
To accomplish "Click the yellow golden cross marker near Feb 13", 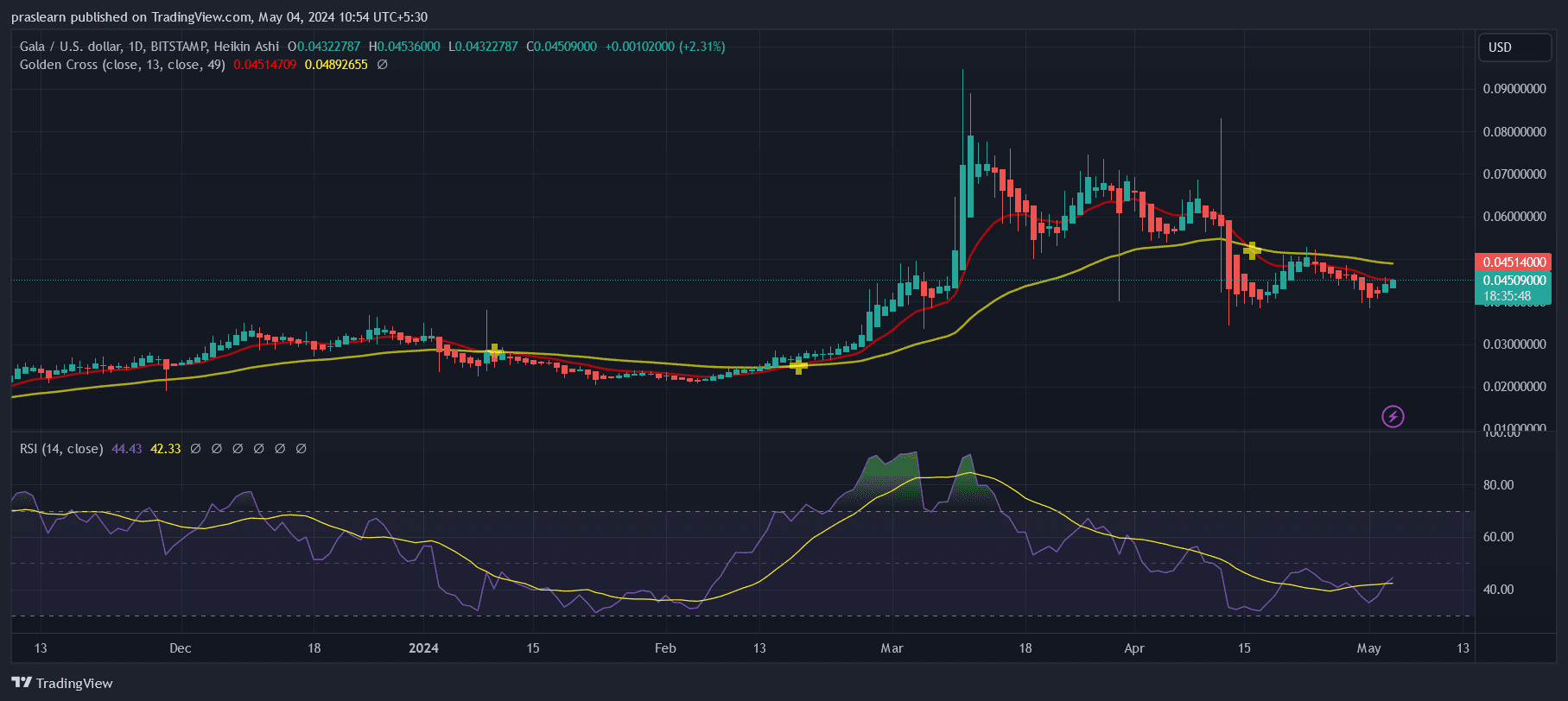I will 799,367.
